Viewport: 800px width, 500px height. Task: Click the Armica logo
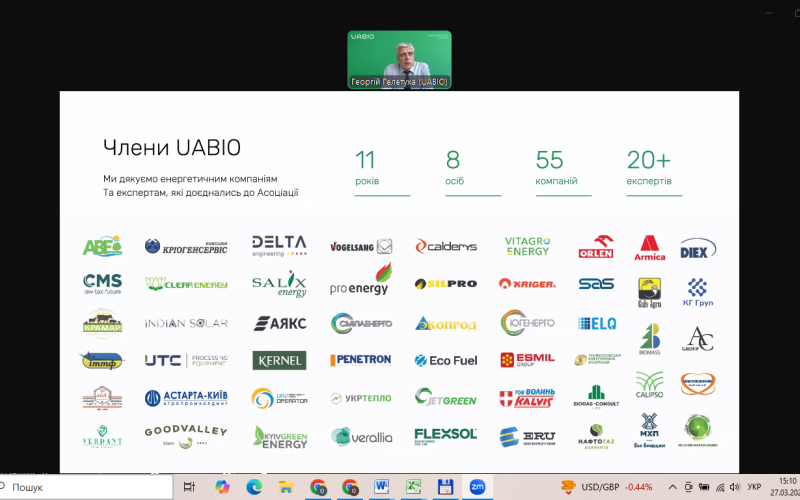click(649, 248)
